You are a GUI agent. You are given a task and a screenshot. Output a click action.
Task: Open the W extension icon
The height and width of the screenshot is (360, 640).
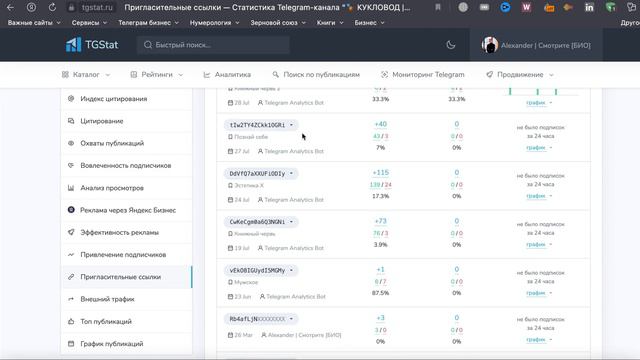pos(526,7)
